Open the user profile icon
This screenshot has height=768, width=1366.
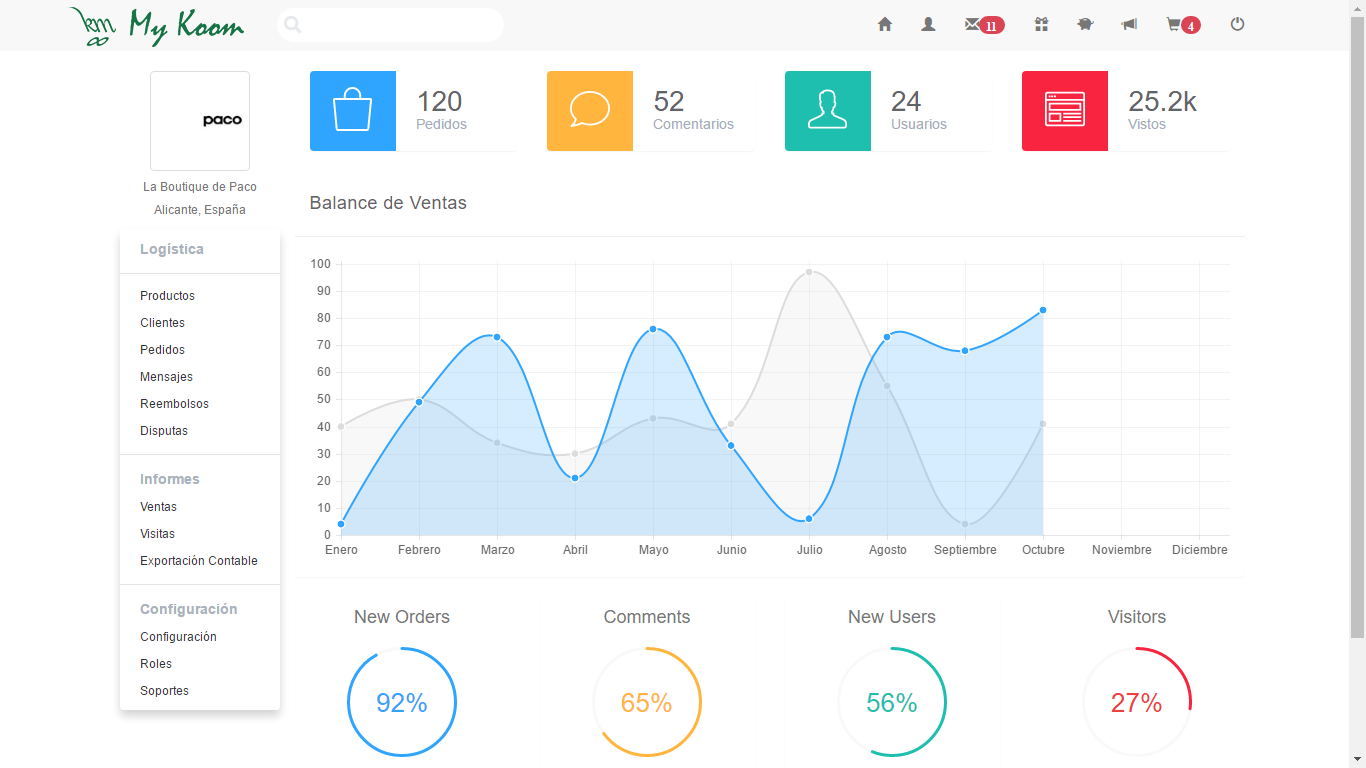tap(928, 25)
